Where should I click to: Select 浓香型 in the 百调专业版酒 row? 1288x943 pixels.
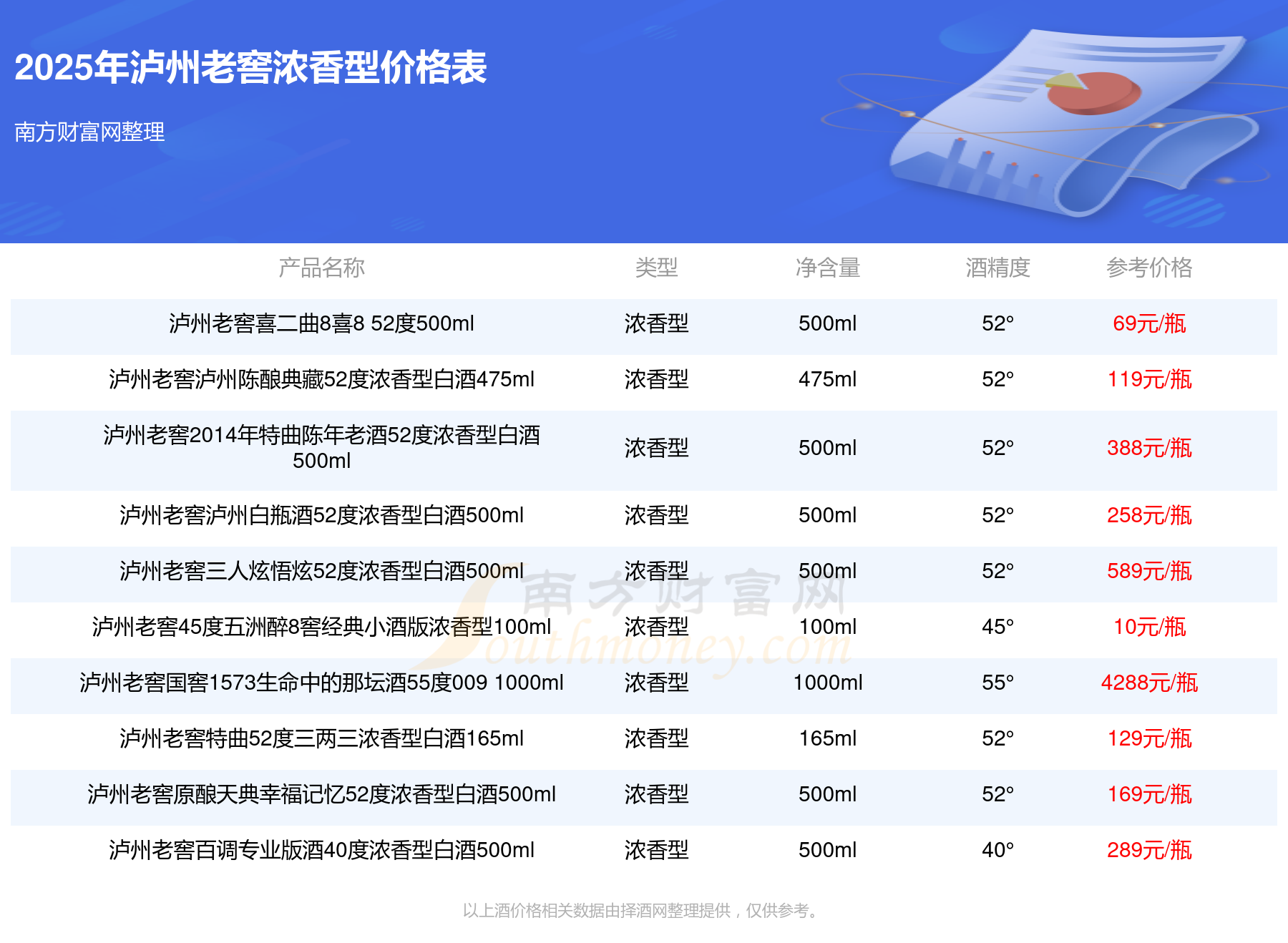tap(656, 850)
